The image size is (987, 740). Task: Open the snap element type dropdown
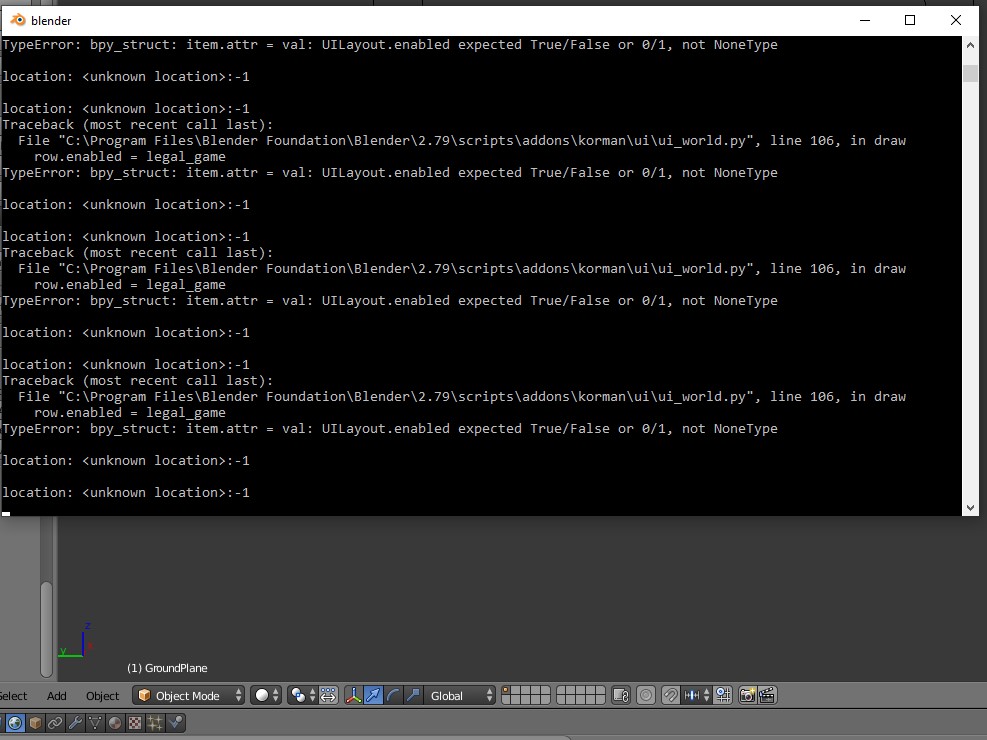[x=696, y=695]
